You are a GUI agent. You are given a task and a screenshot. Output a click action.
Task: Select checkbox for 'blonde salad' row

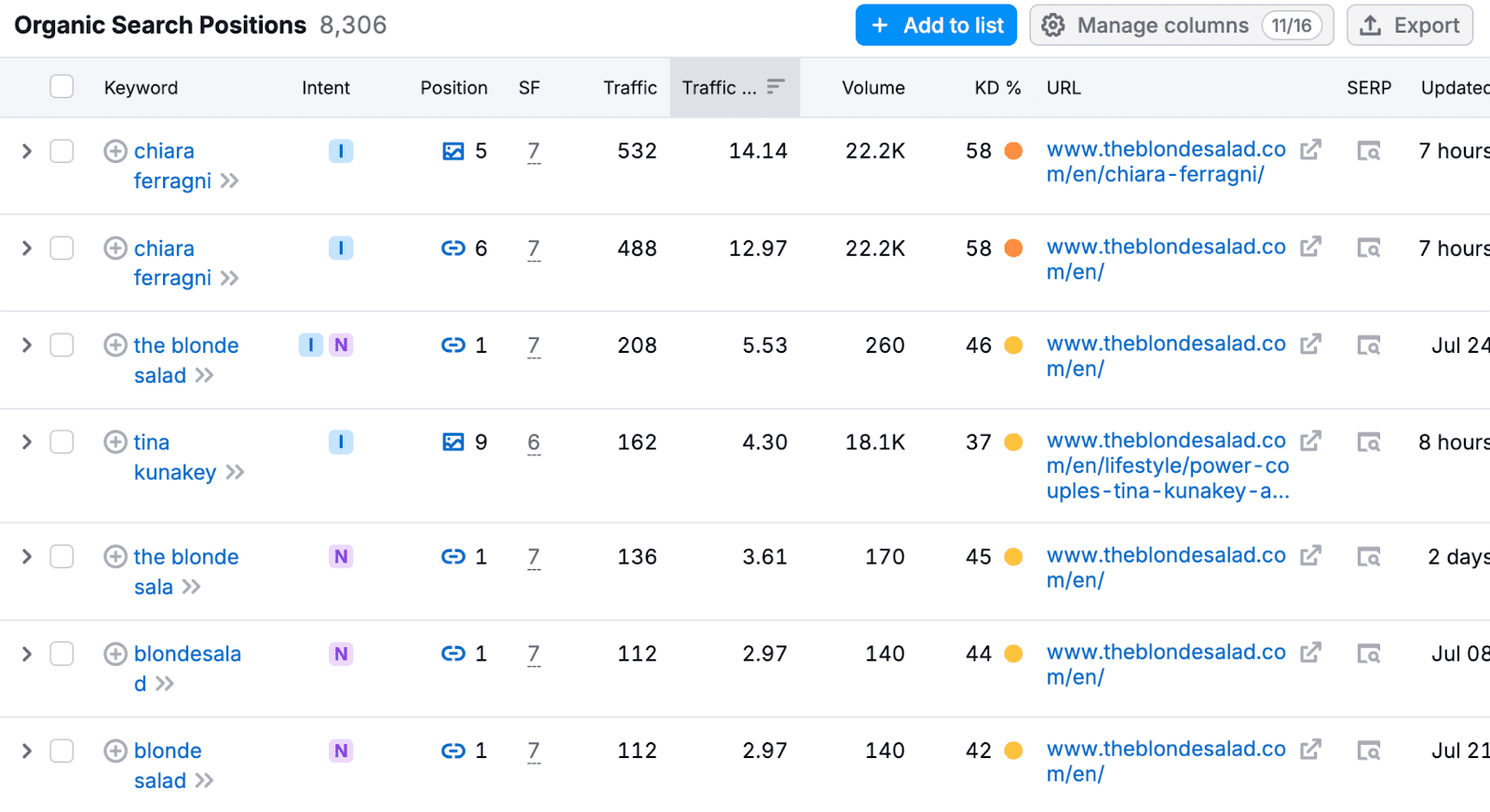61,751
